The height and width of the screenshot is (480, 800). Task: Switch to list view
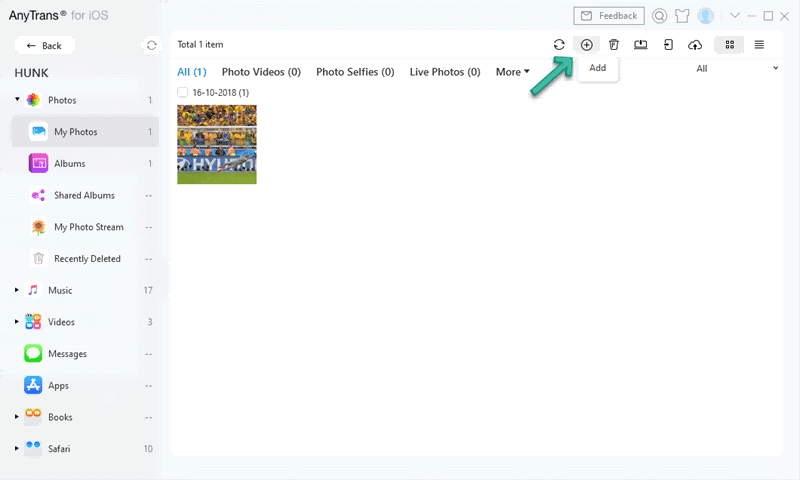759,45
